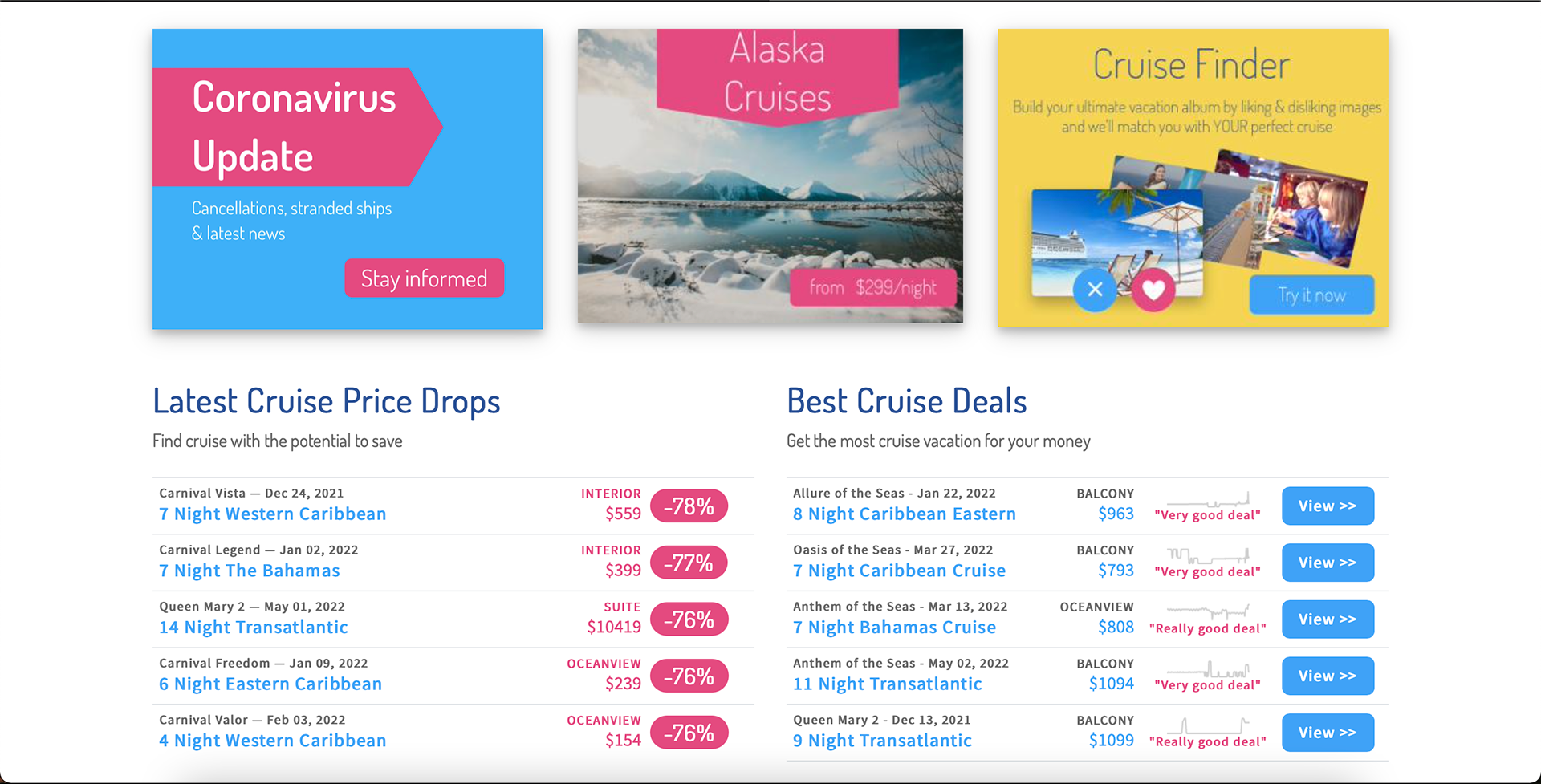Open the 6 Night Eastern Caribbean link
The width and height of the screenshot is (1541, 784).
coord(270,684)
